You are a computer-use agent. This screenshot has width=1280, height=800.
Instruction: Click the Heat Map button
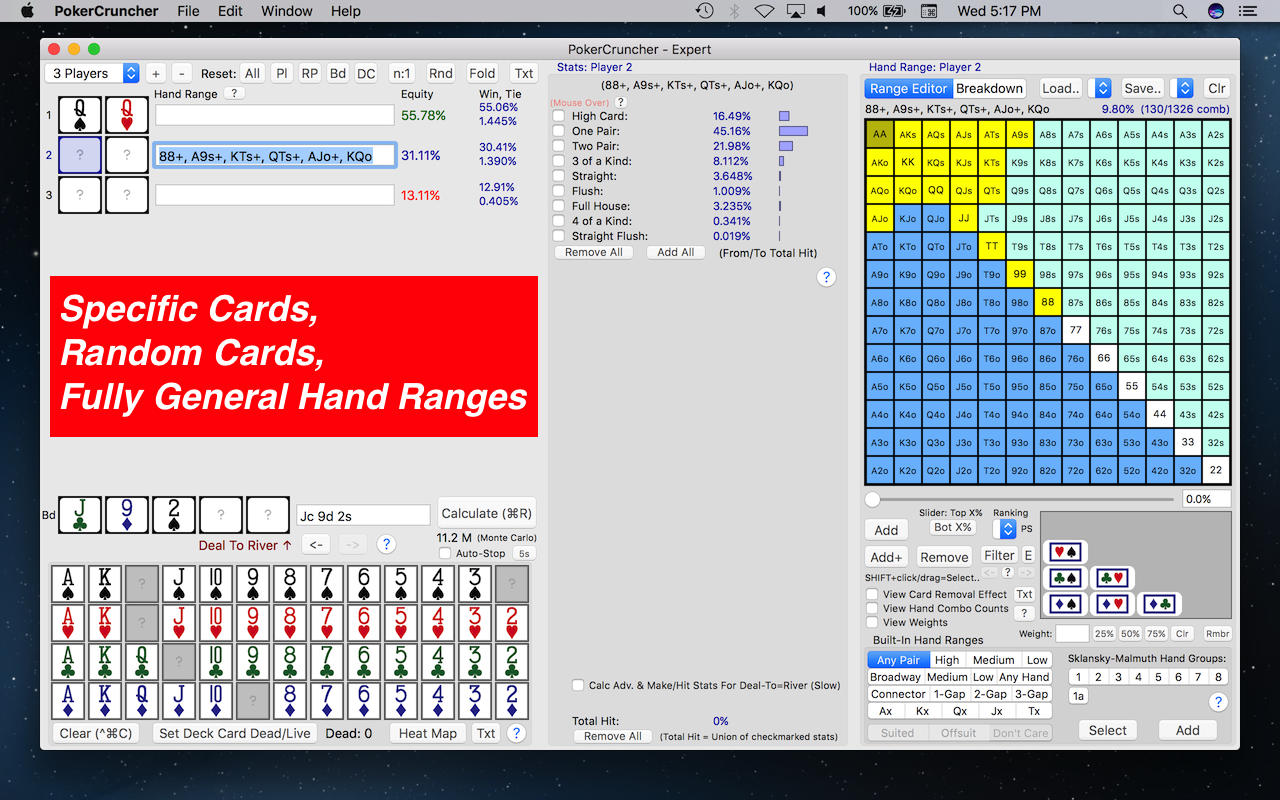(x=427, y=733)
